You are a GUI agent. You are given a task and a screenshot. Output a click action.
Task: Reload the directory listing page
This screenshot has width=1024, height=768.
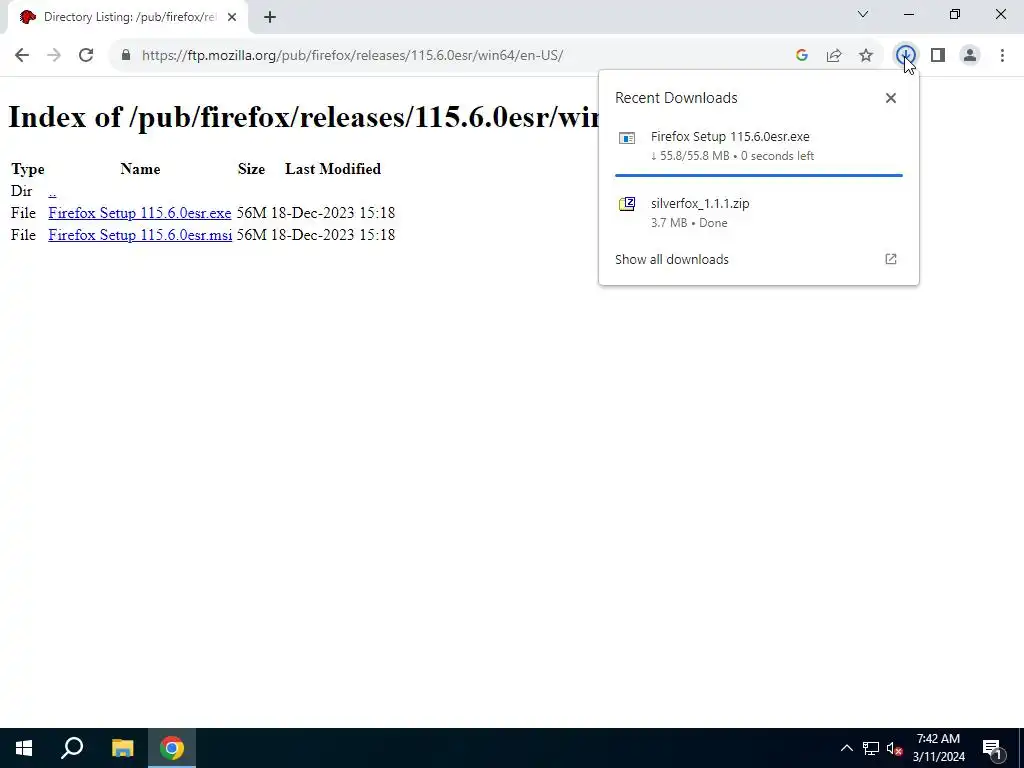point(86,56)
